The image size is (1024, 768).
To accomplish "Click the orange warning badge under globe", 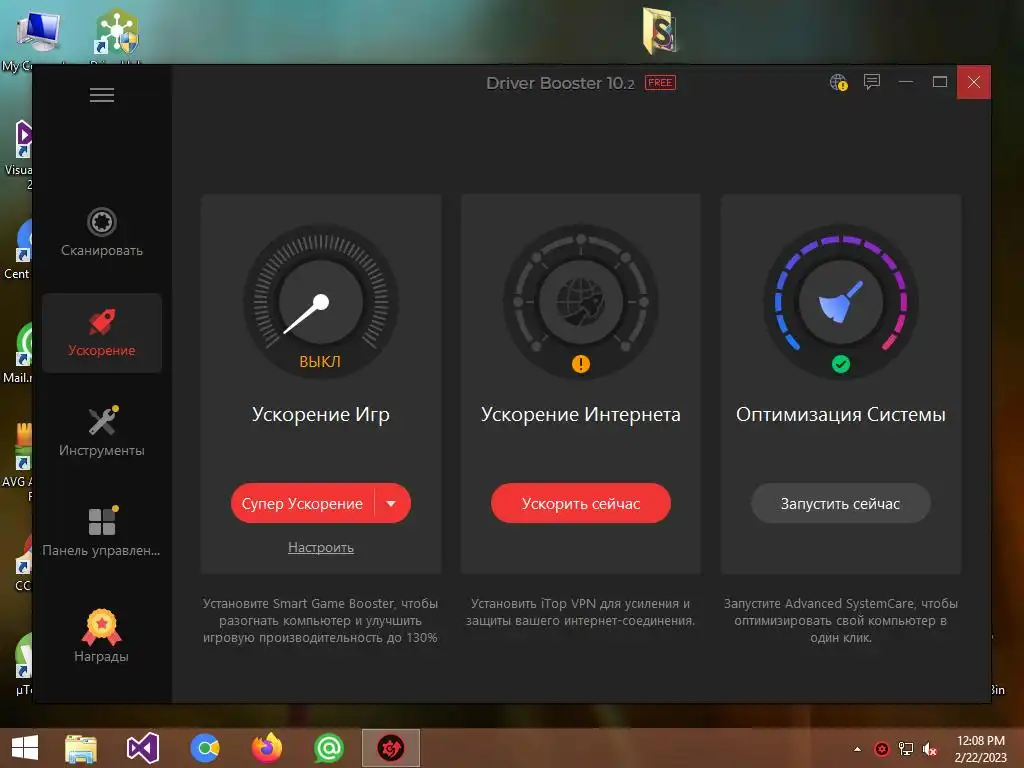I will coord(581,364).
